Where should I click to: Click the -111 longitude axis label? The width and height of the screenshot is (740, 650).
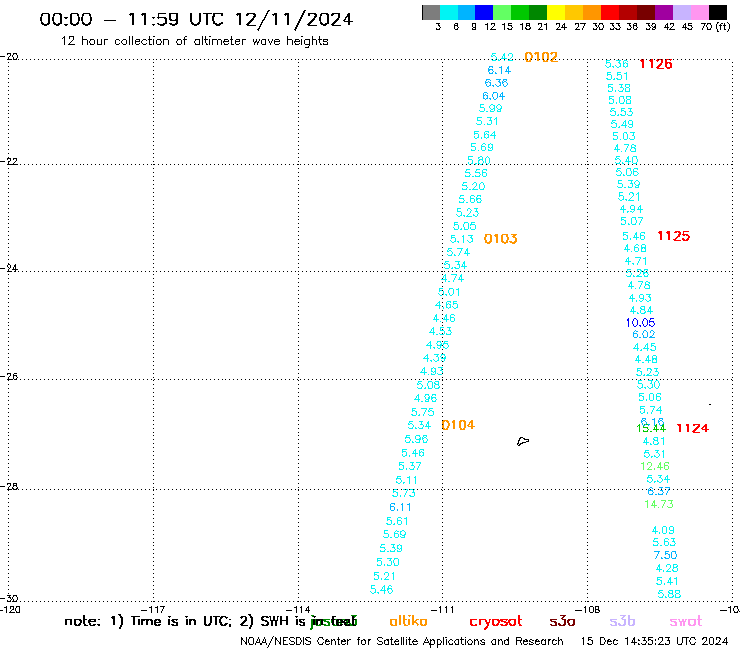click(442, 610)
